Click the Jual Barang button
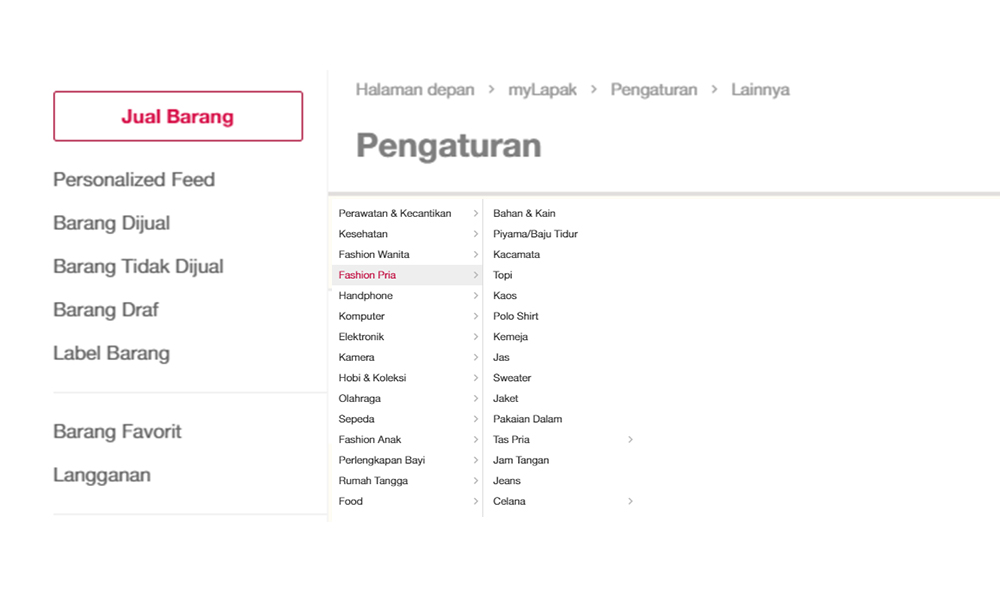This screenshot has height=600, width=1000. tap(178, 116)
